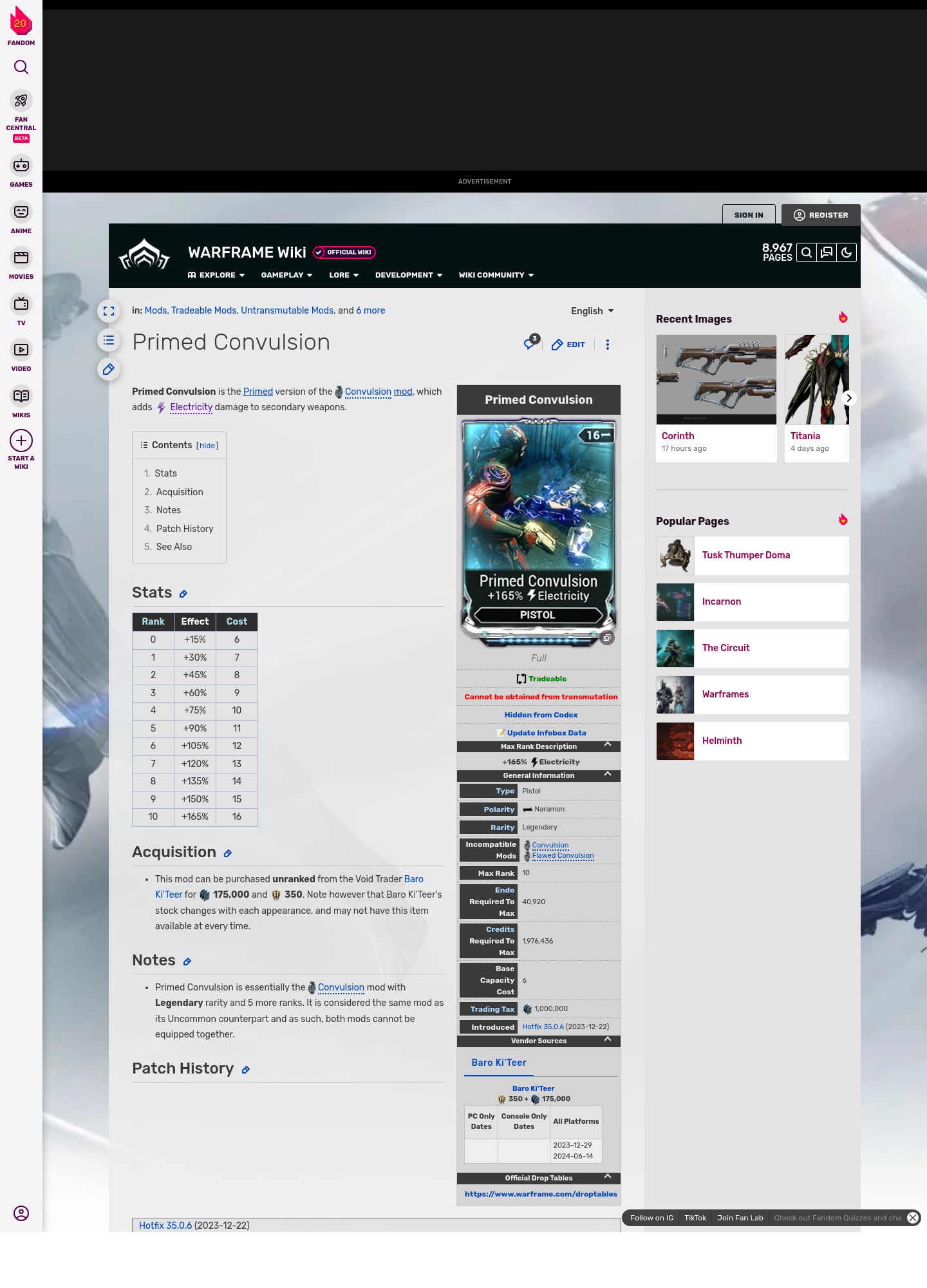Screen dimensions: 927x1288
Task: Open the Helminth popular page
Action: pos(753,741)
